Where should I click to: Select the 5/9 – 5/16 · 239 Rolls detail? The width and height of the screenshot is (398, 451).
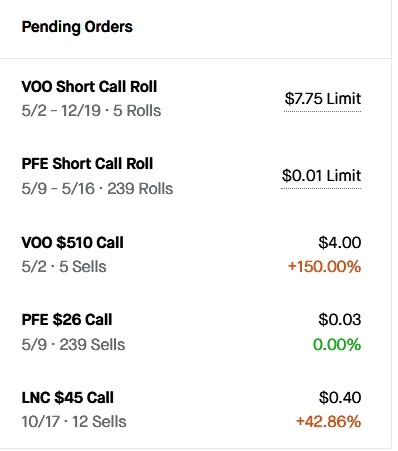point(97,189)
